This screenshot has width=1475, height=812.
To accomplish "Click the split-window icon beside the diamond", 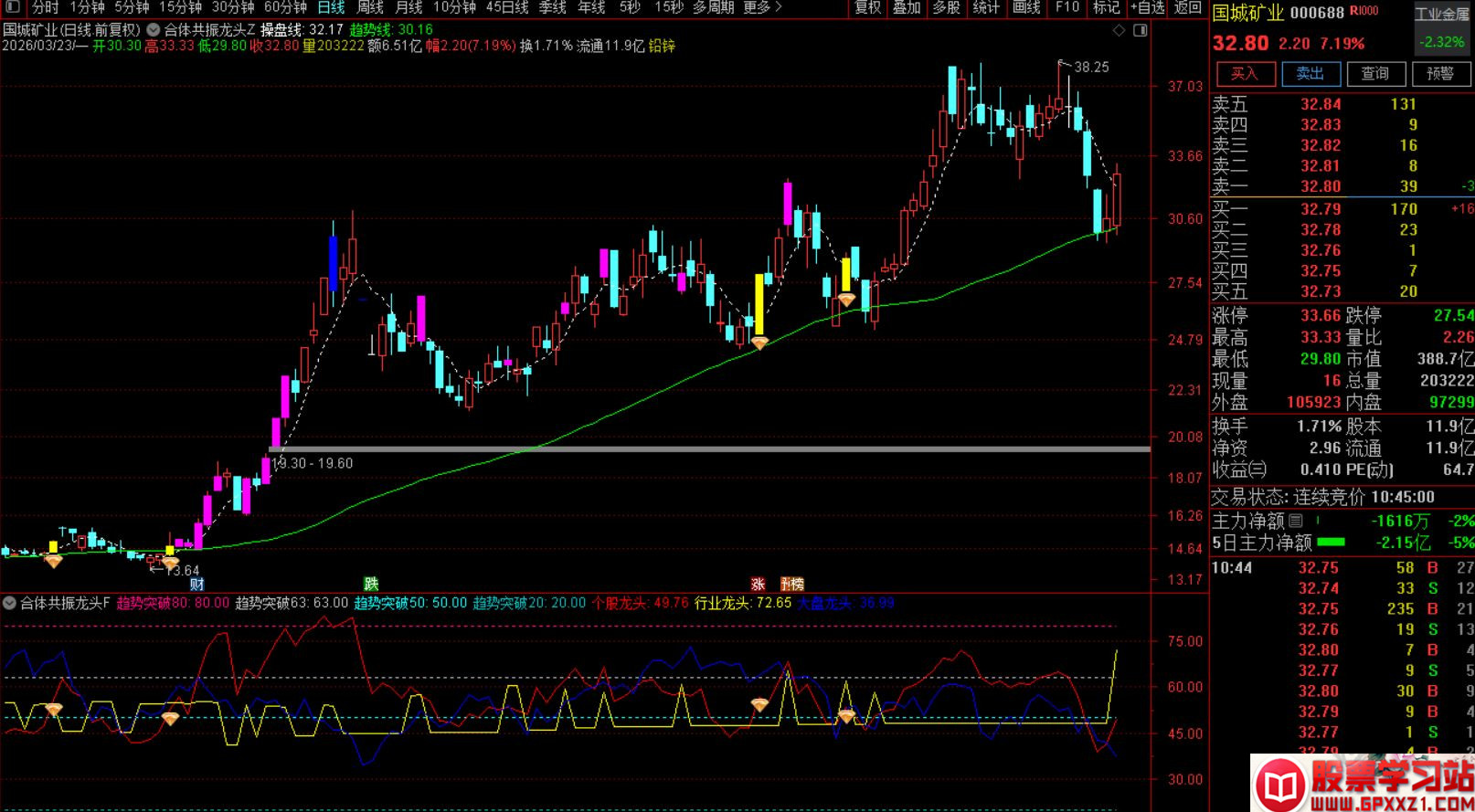I will coord(1140,30).
